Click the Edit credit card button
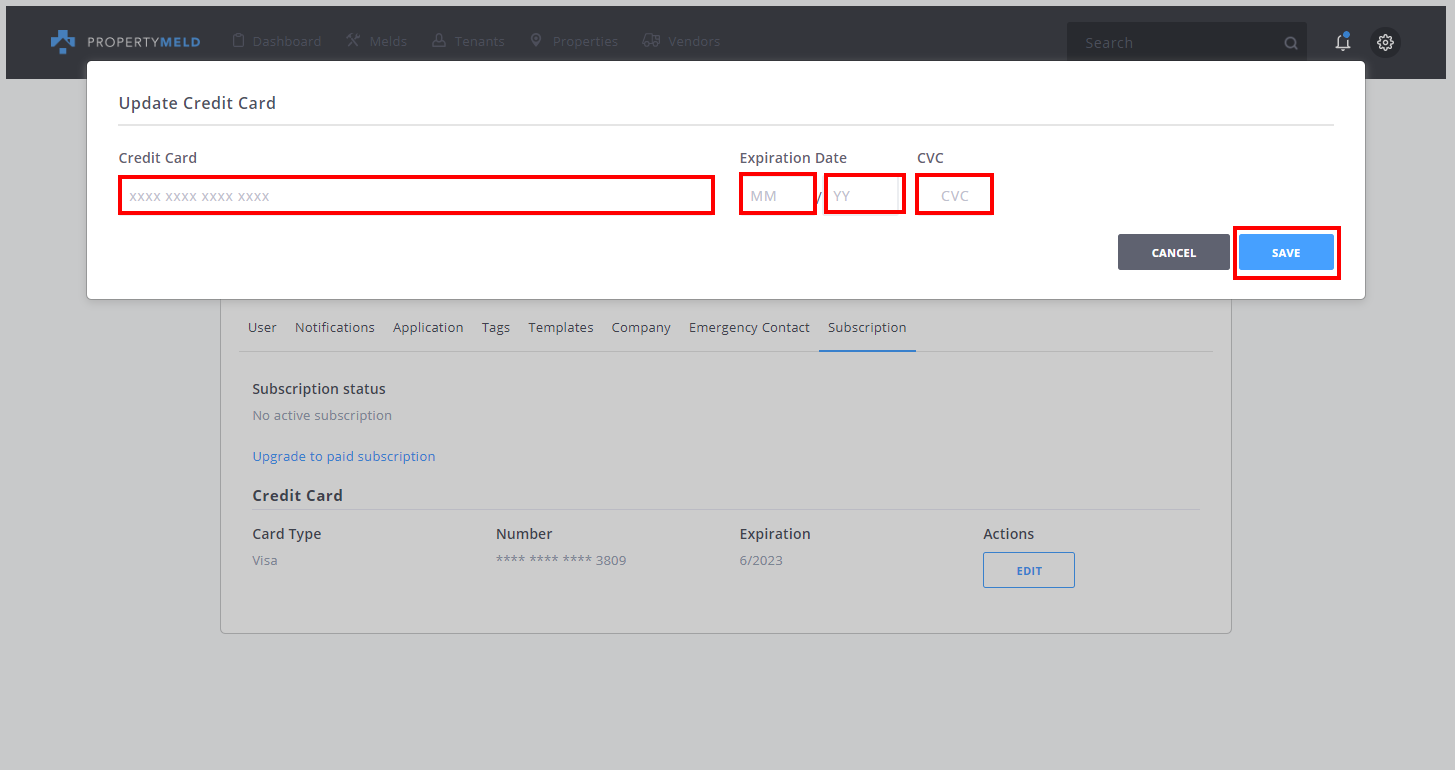1455x770 pixels. [1028, 571]
